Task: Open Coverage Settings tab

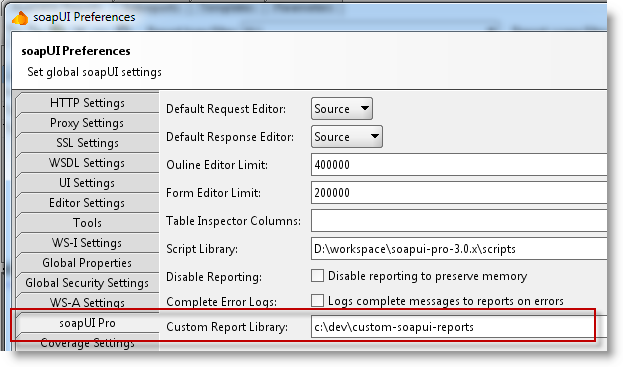Action: [x=87, y=342]
